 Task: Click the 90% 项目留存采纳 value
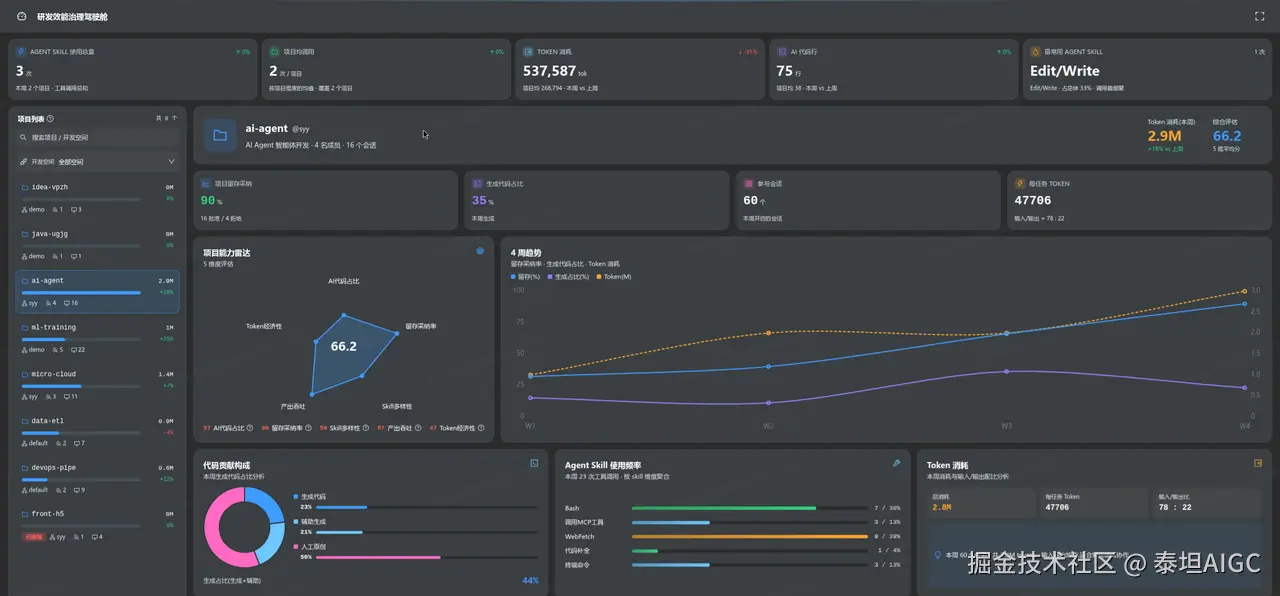click(x=211, y=200)
